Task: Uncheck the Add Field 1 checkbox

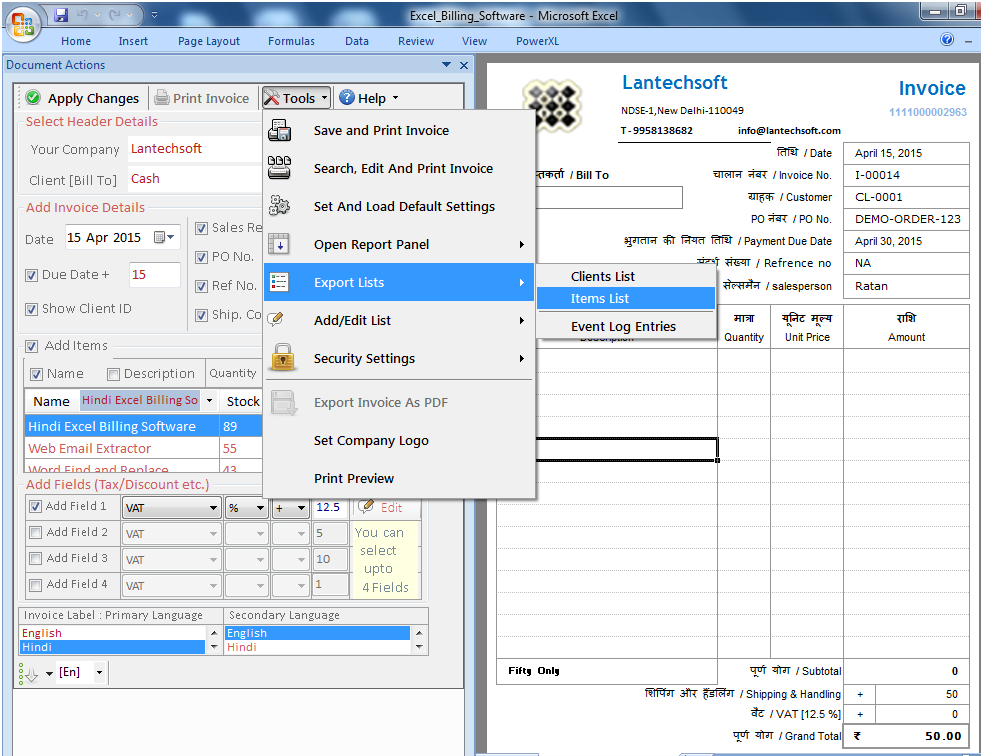Action: click(x=36, y=506)
